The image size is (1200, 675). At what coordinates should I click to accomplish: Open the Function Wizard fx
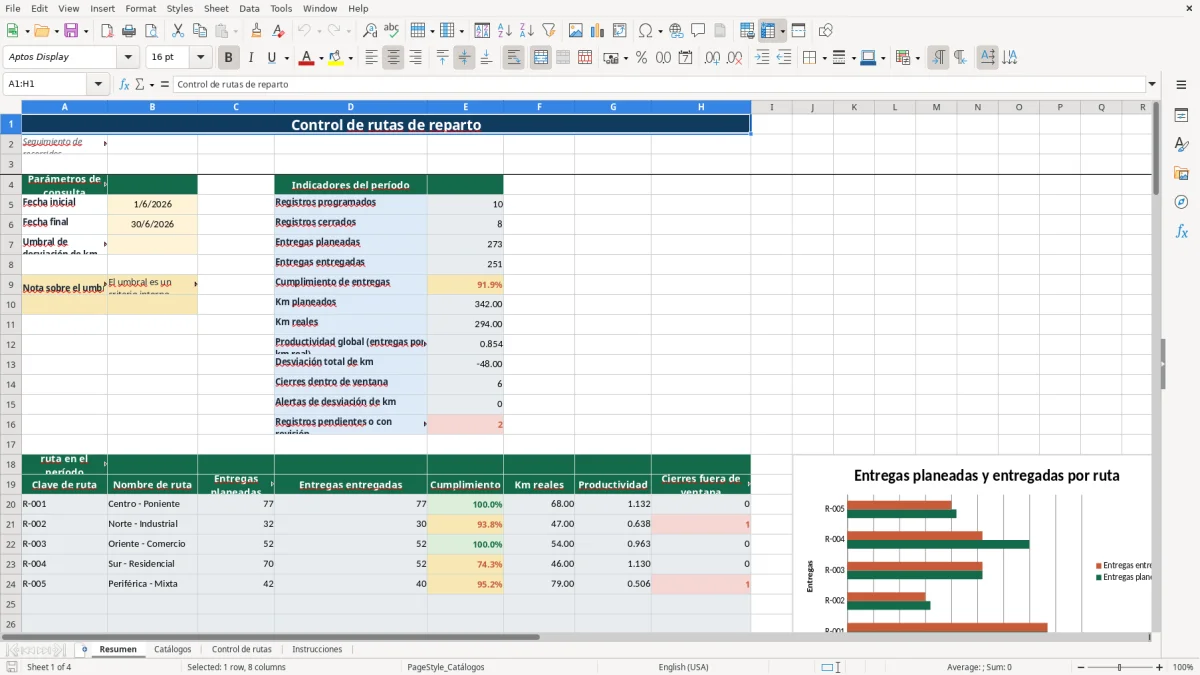[124, 84]
